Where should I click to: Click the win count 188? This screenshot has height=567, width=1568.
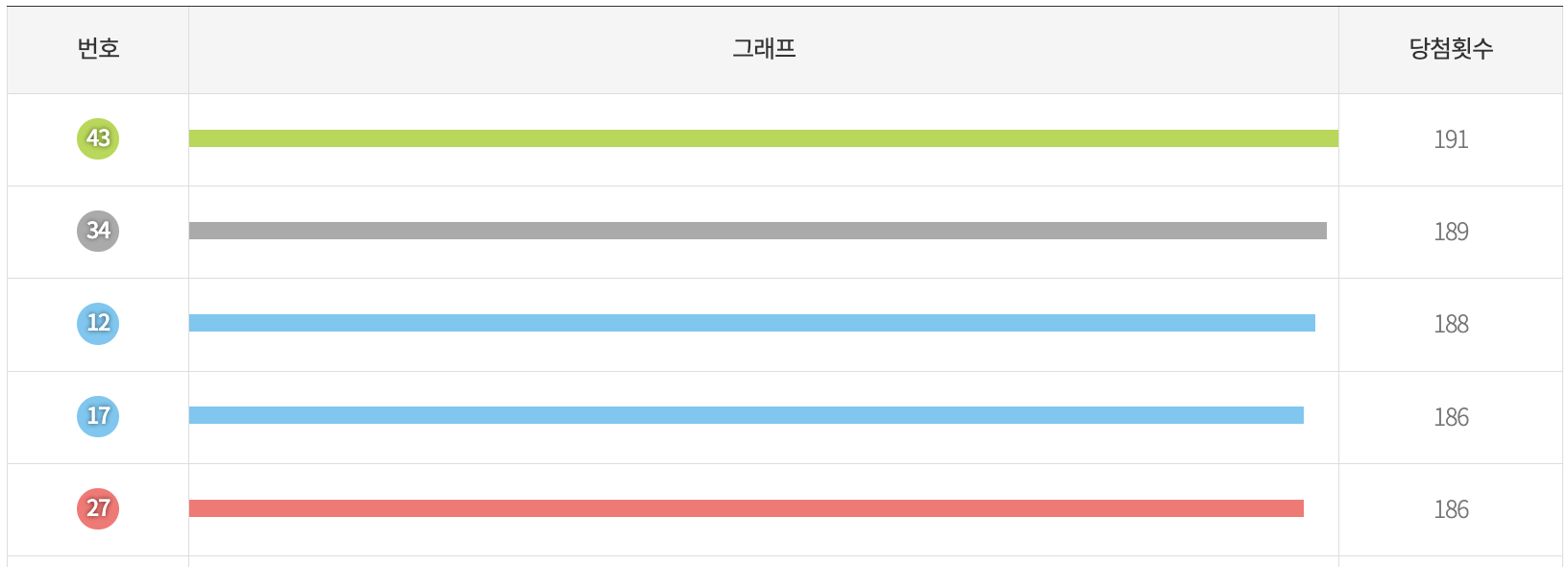click(1451, 324)
